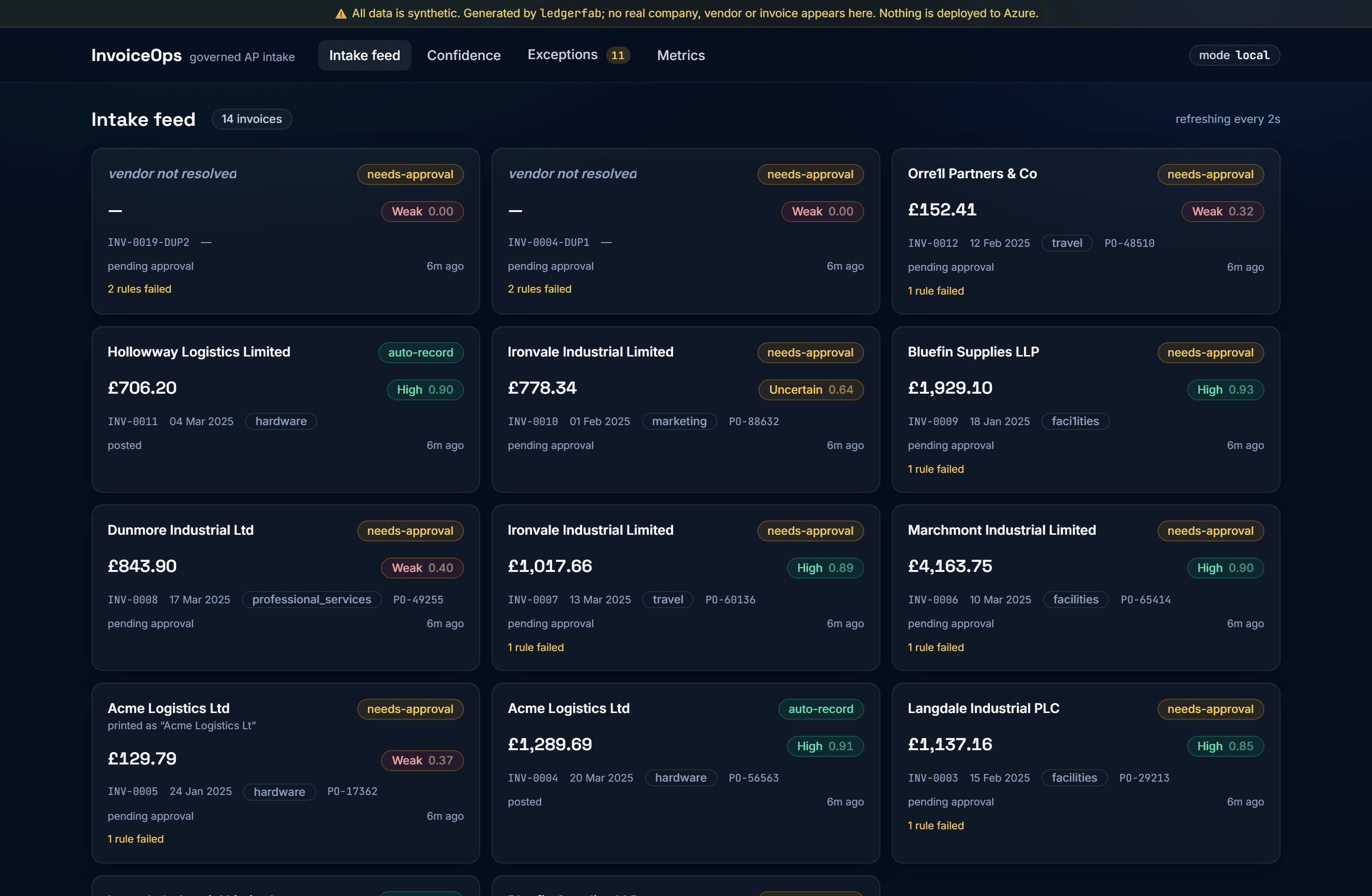1372x896 pixels.
Task: Select the Hollowway Logistics Limited card title
Action: [199, 352]
